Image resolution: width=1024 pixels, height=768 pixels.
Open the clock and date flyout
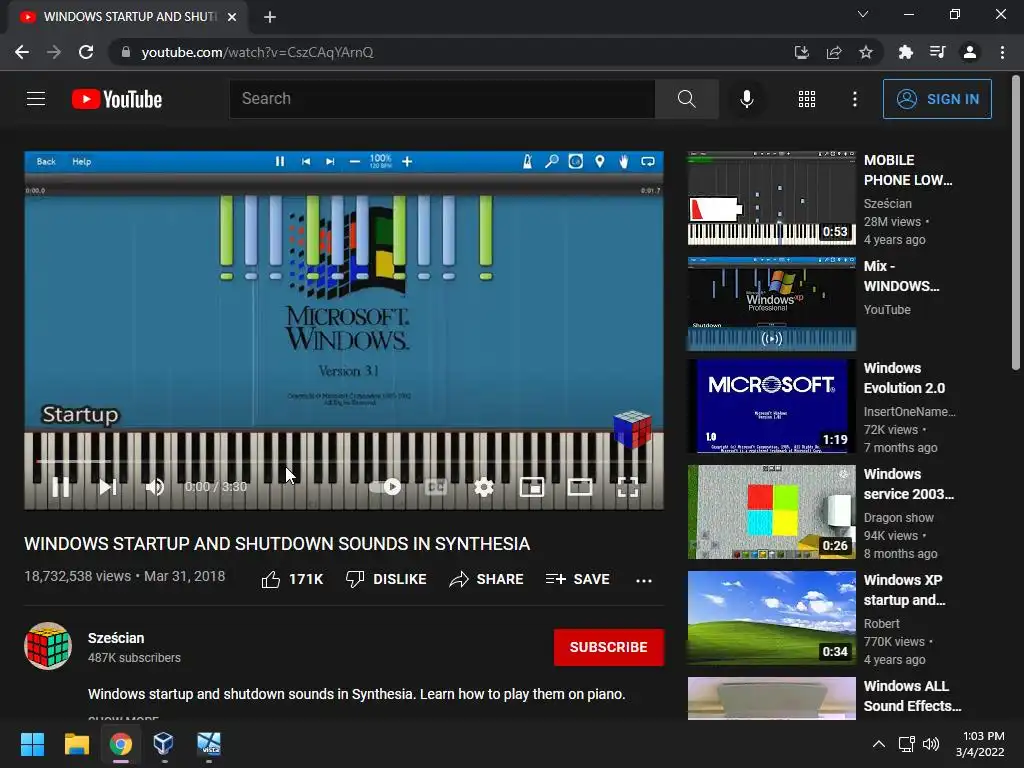coord(980,744)
